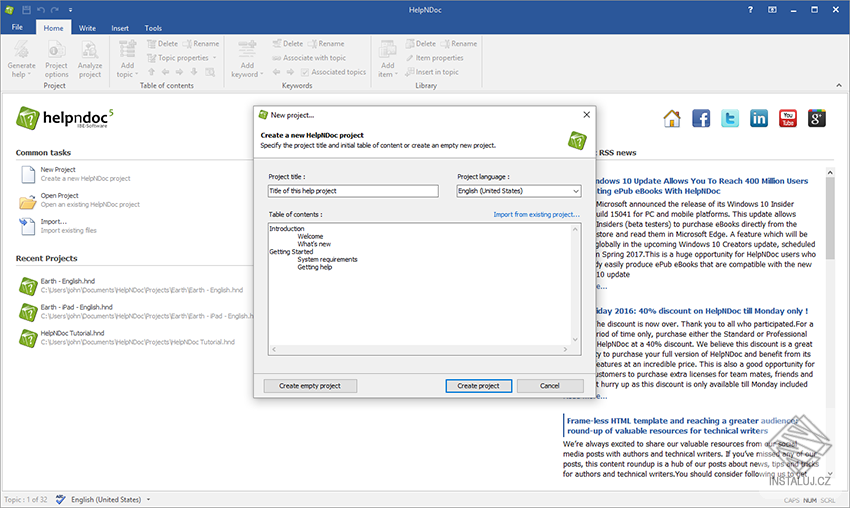Expand the Add topic dropdown arrow
The height and width of the screenshot is (508, 850).
tap(136, 74)
